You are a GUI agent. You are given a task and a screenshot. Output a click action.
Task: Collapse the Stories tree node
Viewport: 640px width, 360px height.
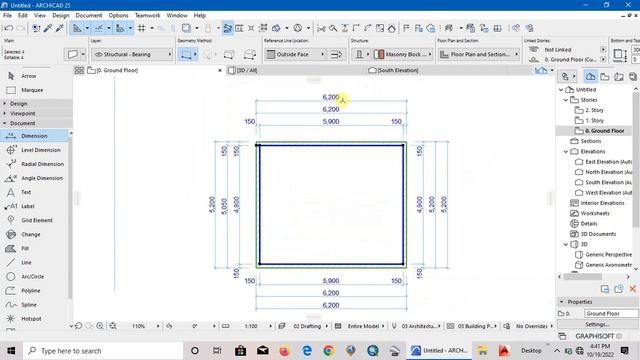coord(566,100)
